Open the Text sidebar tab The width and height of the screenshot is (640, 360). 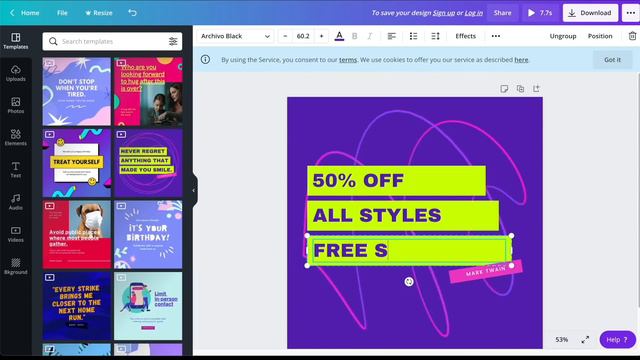point(16,170)
